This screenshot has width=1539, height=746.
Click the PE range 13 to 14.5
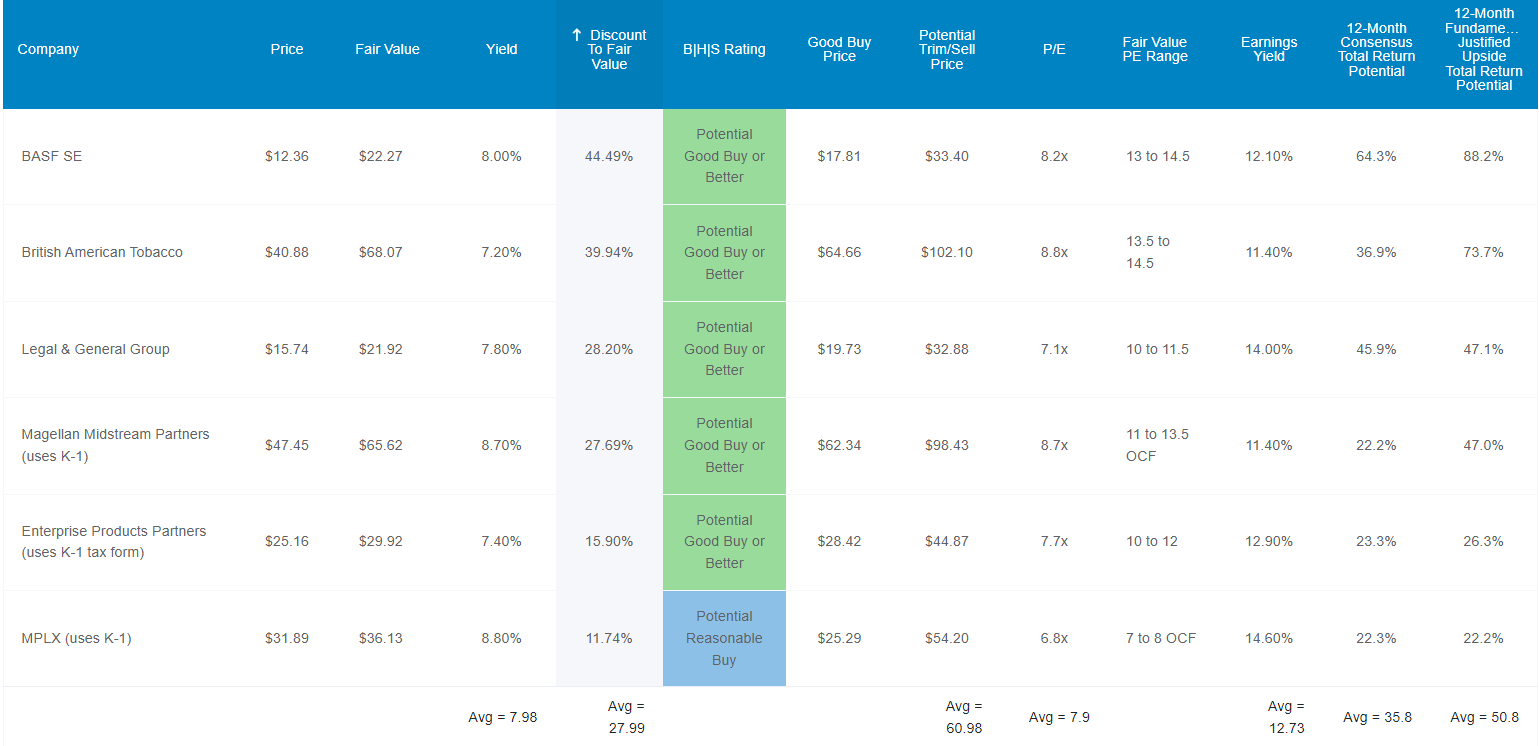point(1158,156)
